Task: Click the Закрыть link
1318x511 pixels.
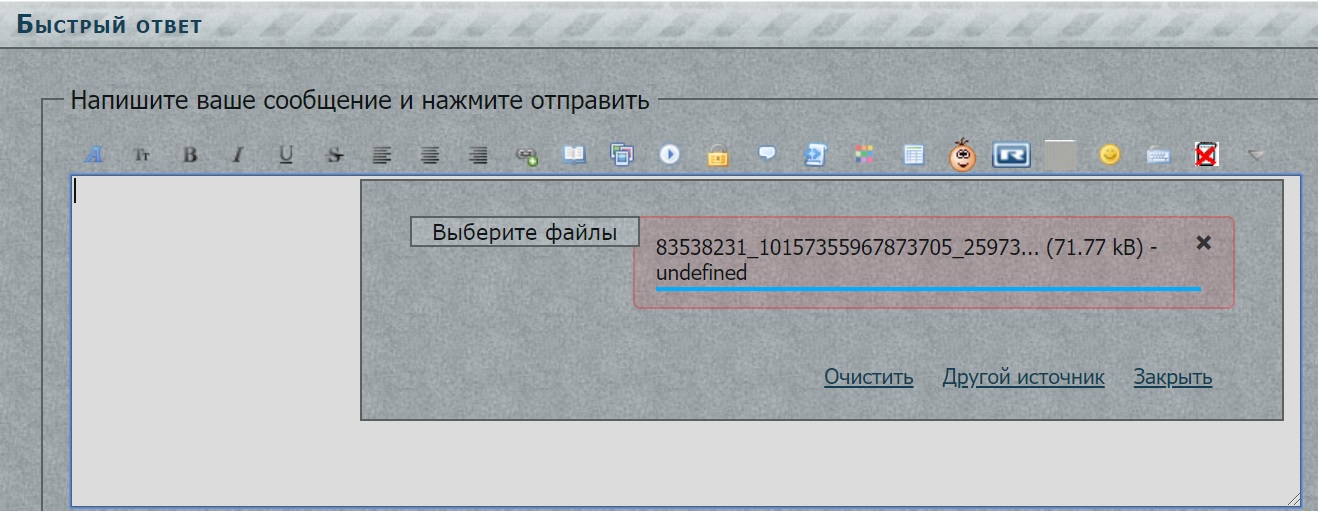Action: [x=1173, y=377]
